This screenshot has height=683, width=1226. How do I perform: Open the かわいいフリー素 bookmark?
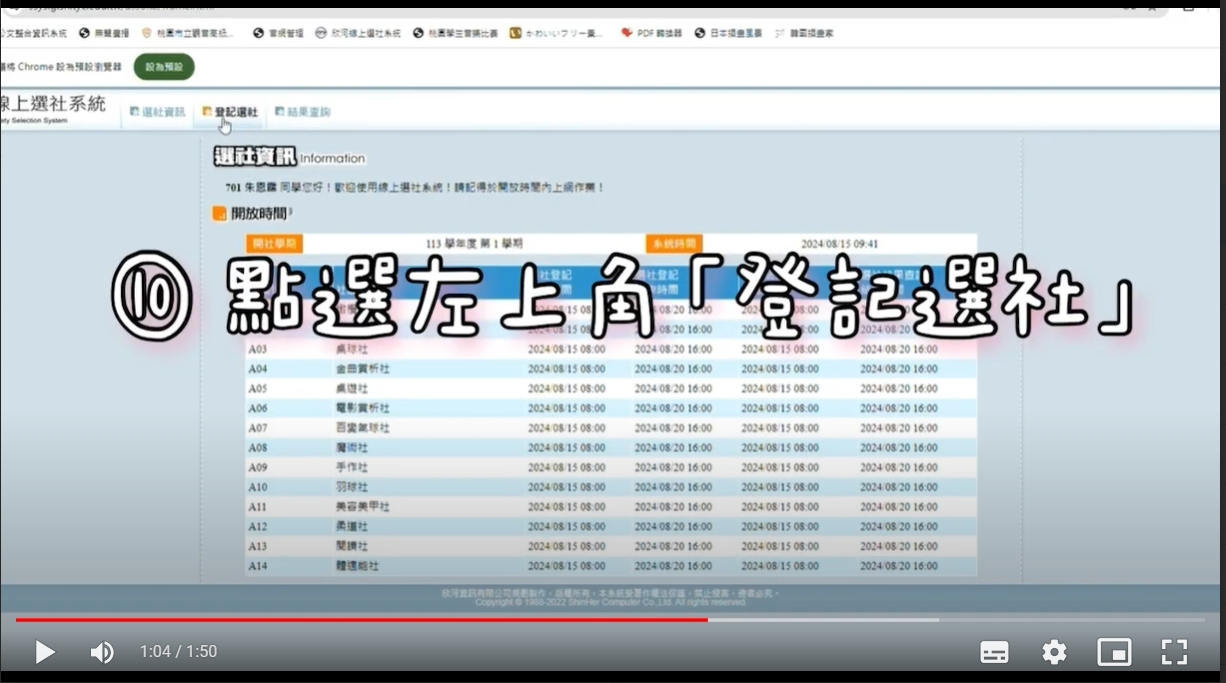click(x=556, y=33)
